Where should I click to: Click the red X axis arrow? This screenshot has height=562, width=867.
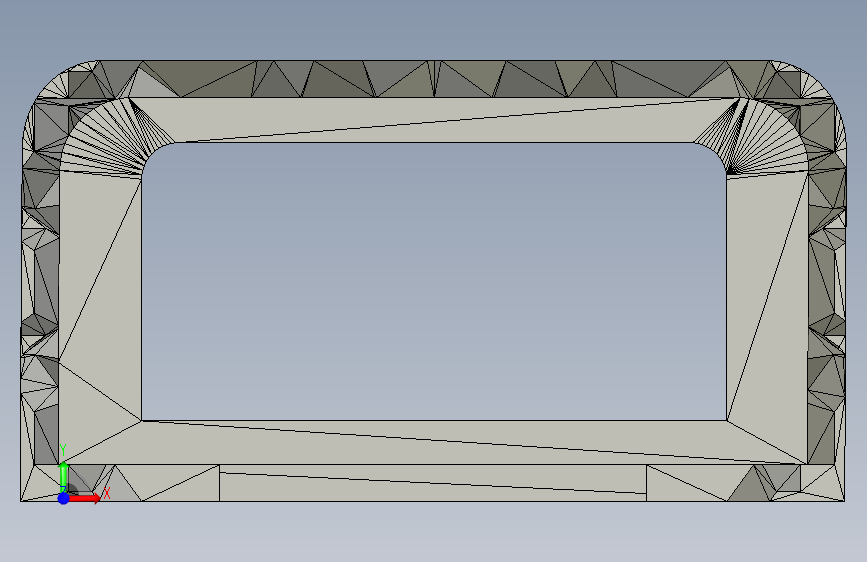click(85, 498)
